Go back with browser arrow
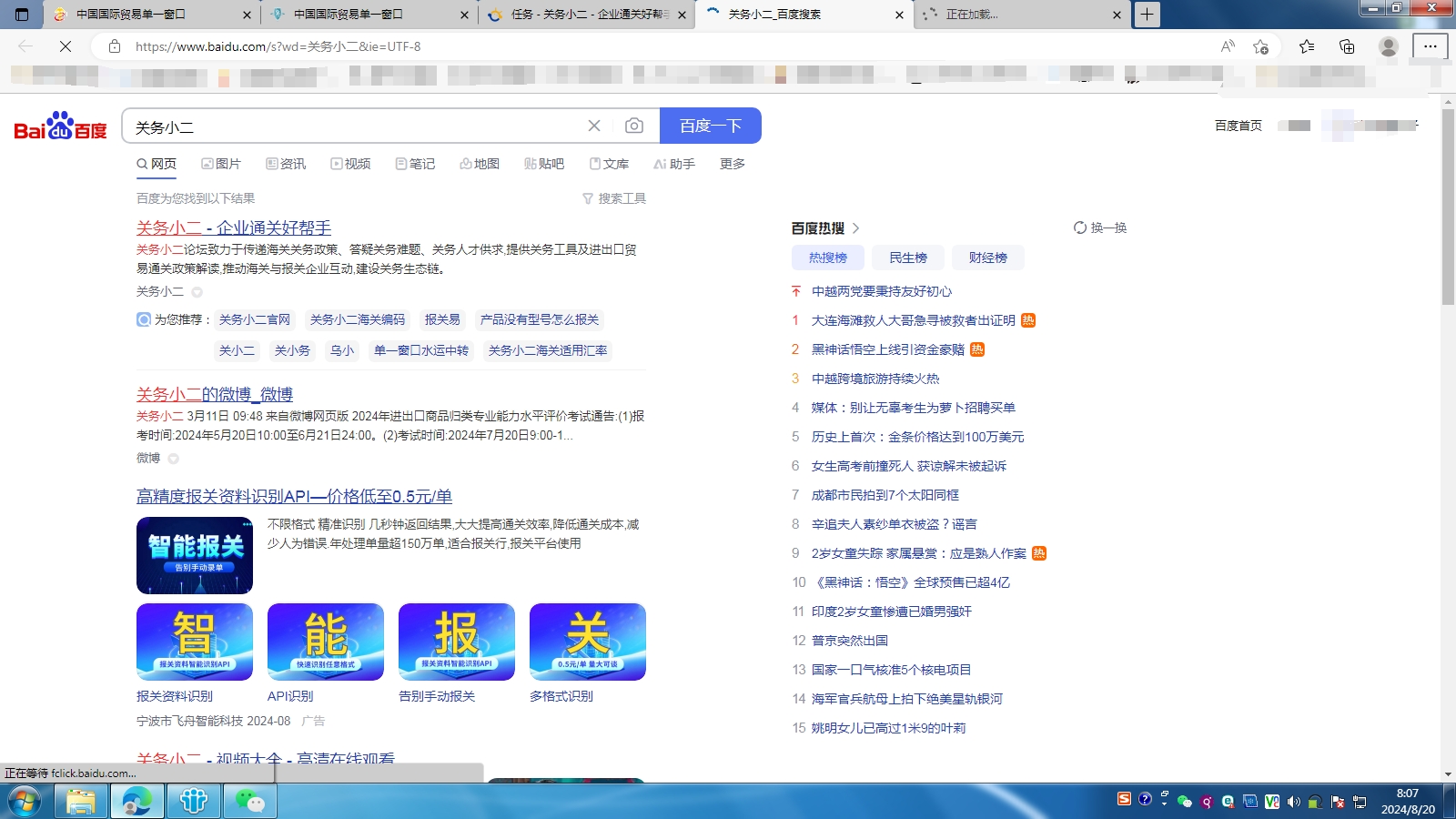 (25, 46)
